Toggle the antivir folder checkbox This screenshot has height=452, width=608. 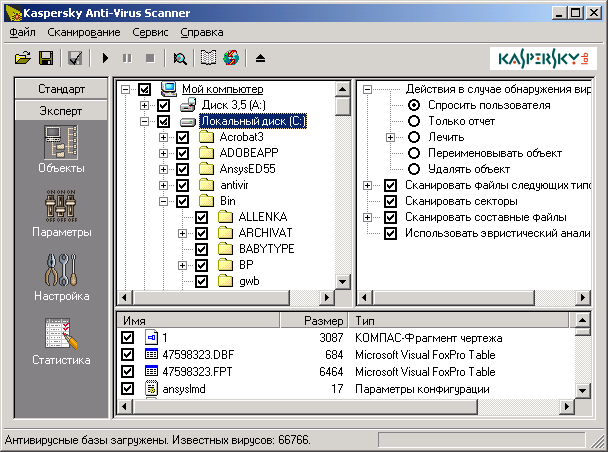(x=182, y=185)
